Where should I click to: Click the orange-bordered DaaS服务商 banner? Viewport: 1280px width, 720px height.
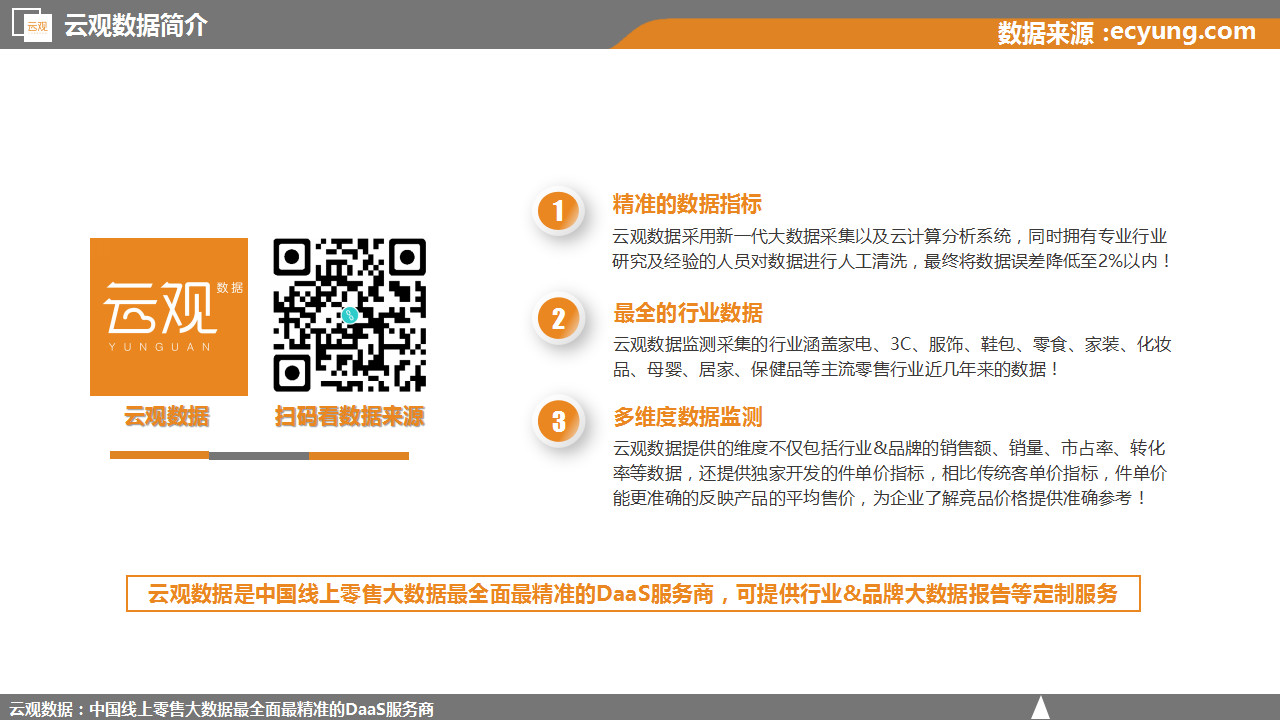pyautogui.click(x=633, y=593)
